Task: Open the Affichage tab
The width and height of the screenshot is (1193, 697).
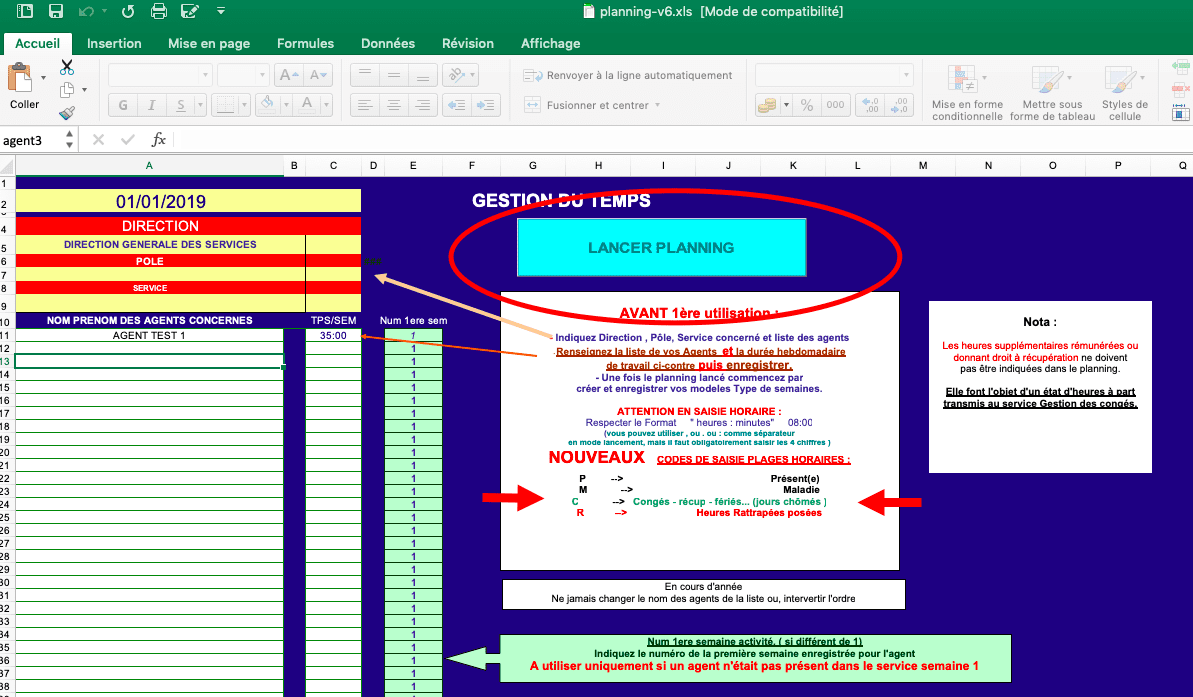Action: 550,43
